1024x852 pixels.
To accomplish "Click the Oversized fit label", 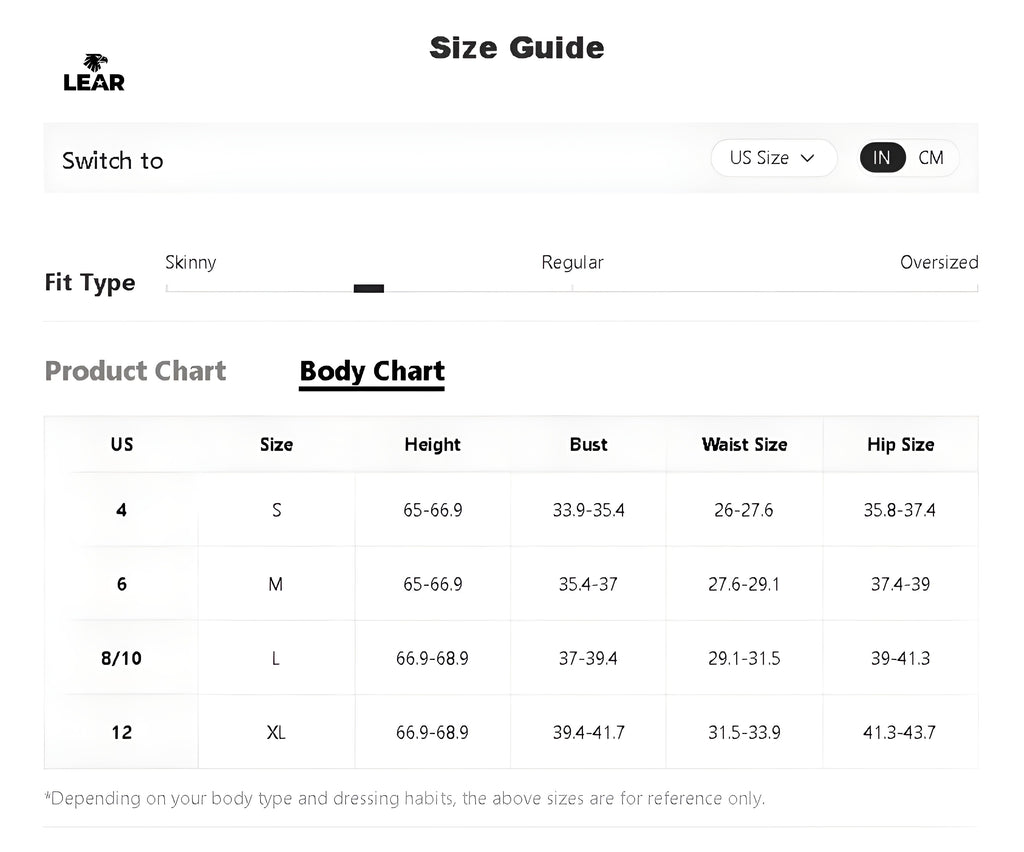I will [938, 262].
